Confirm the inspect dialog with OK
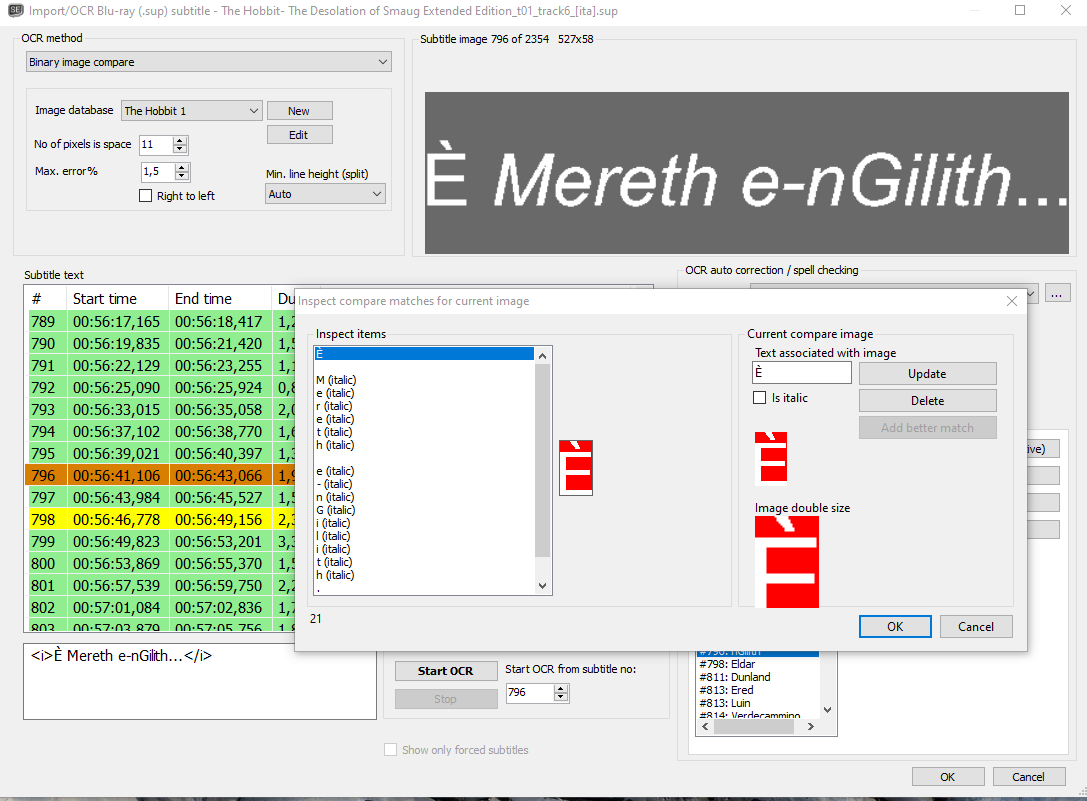 [894, 626]
